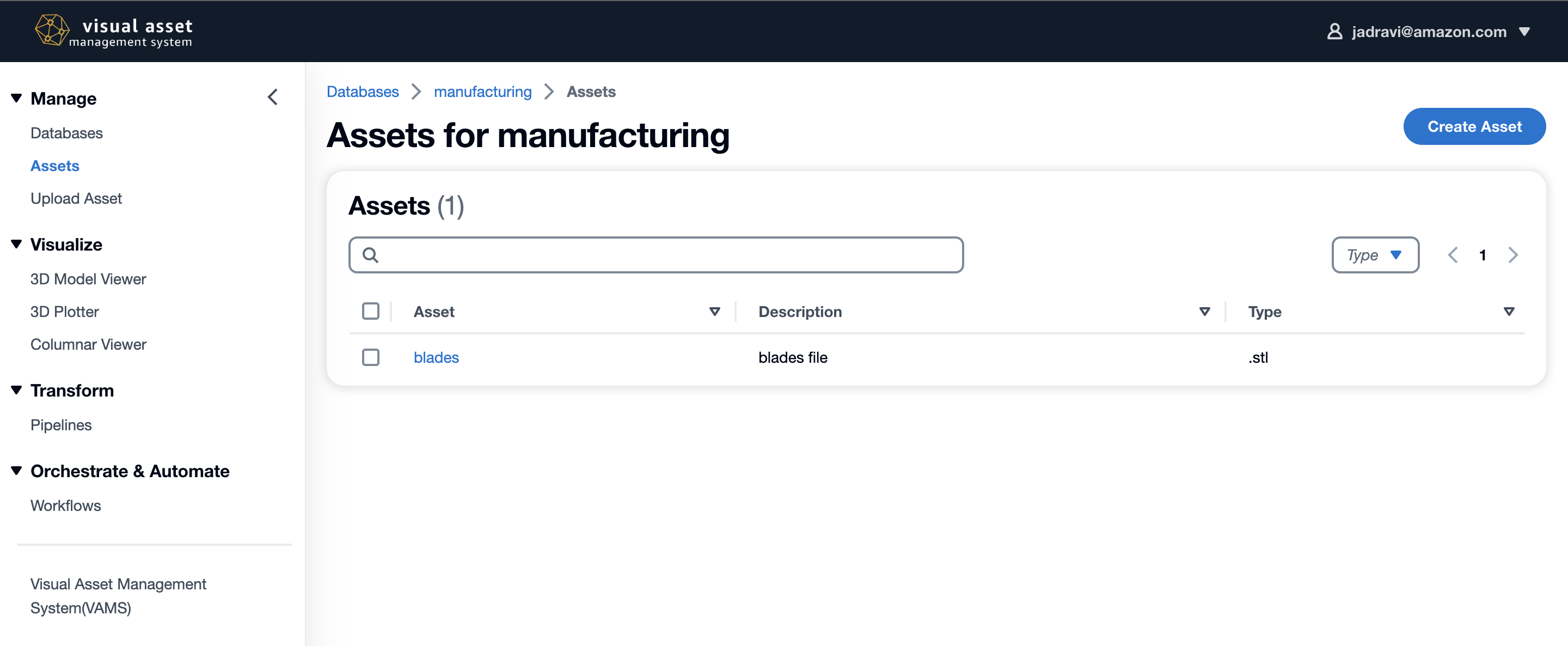1568x646 pixels.
Task: Toggle the select-all assets checkbox
Action: point(370,311)
